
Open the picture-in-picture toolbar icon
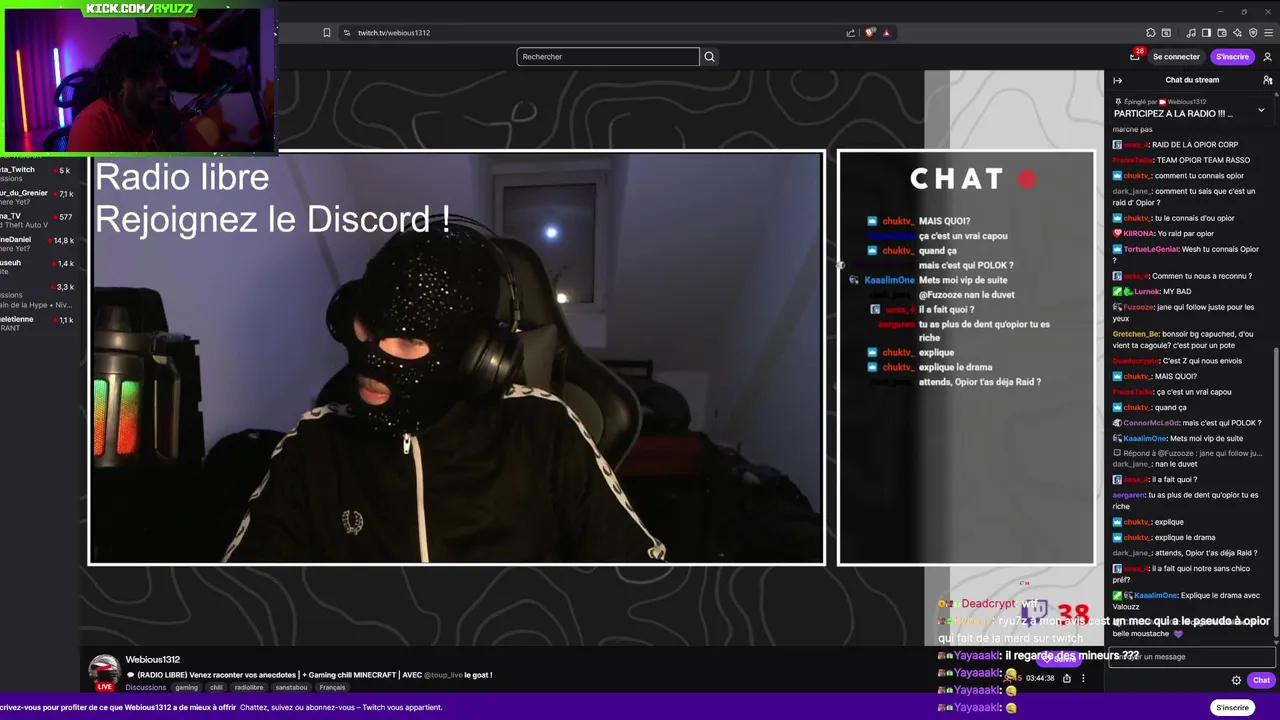pos(1166,33)
